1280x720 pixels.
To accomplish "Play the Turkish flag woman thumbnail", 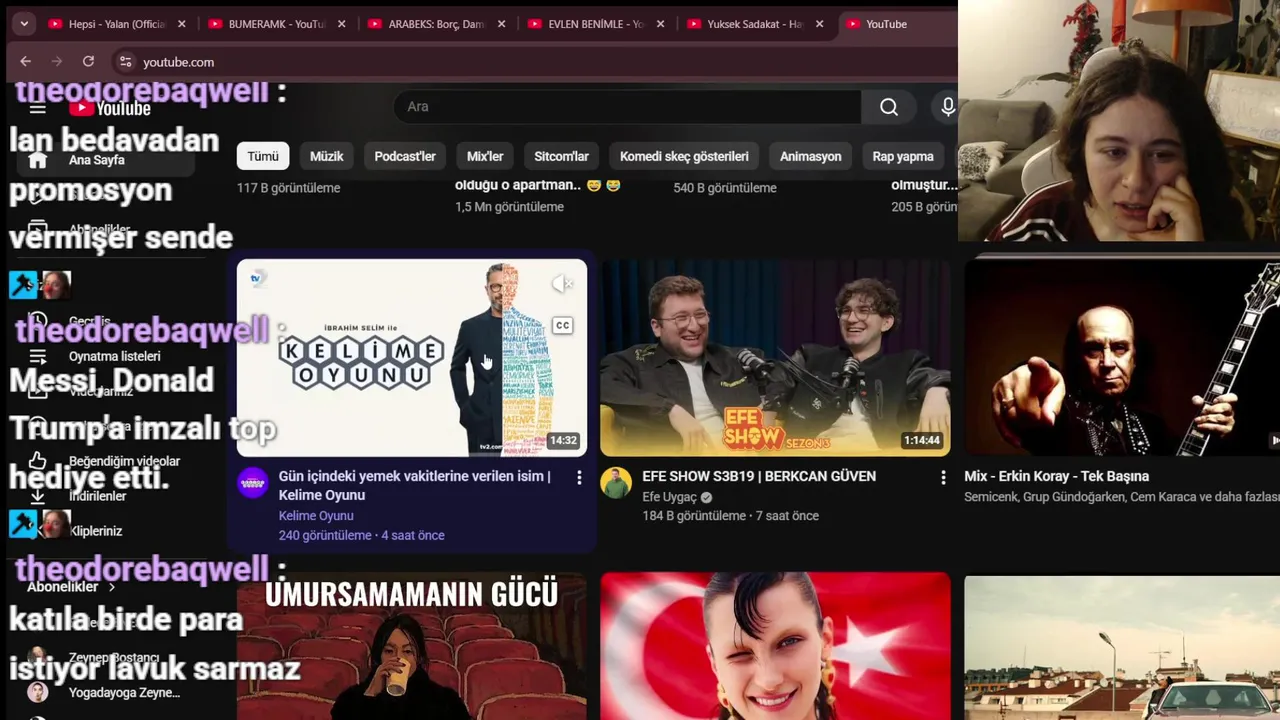I will point(775,646).
